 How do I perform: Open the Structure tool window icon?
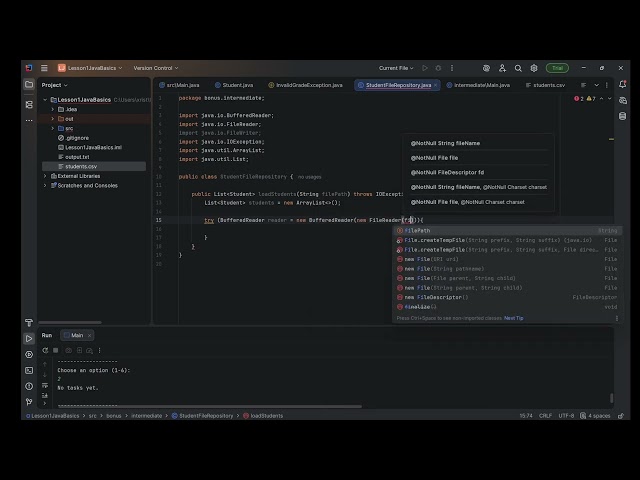click(x=29, y=104)
